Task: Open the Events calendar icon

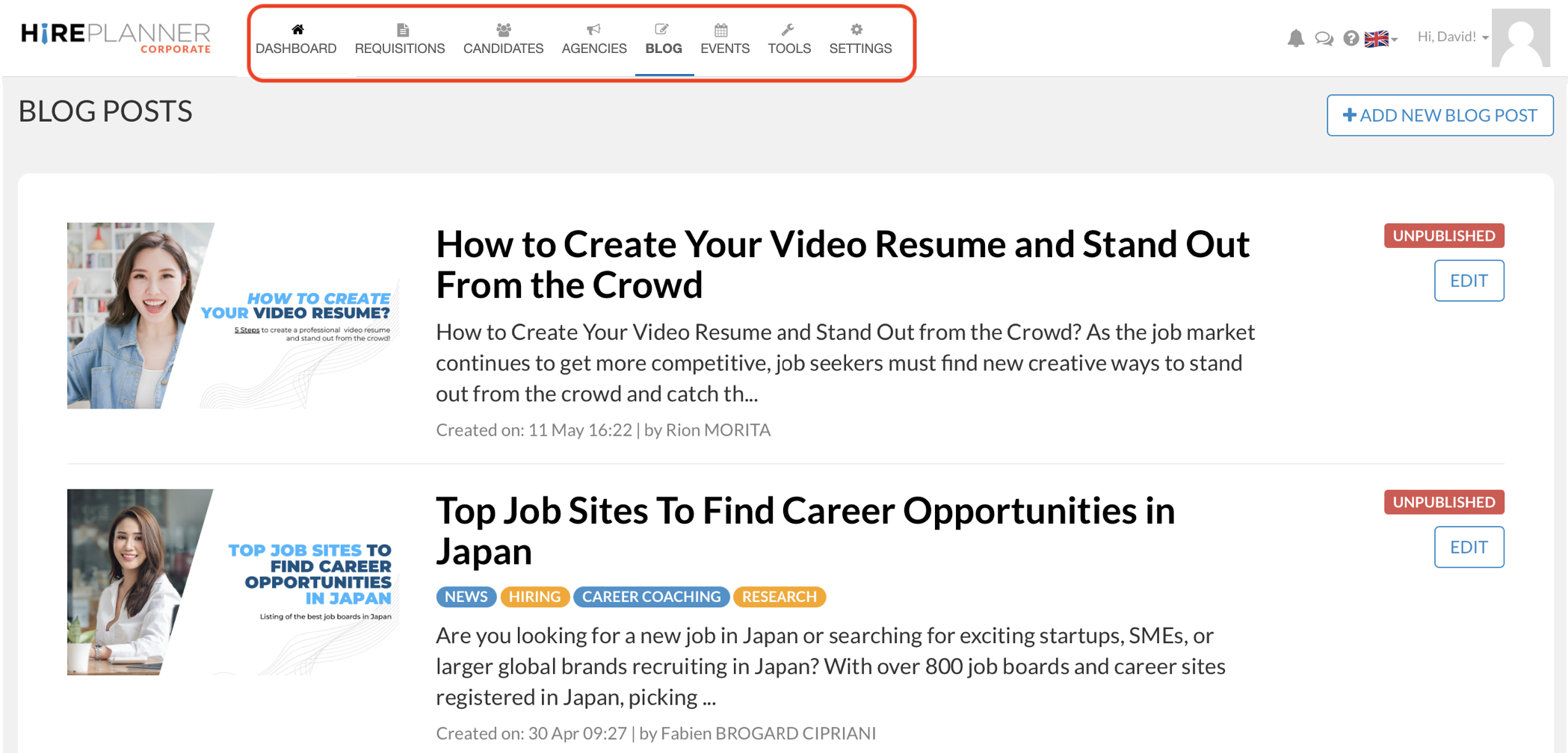Action: coord(720,29)
